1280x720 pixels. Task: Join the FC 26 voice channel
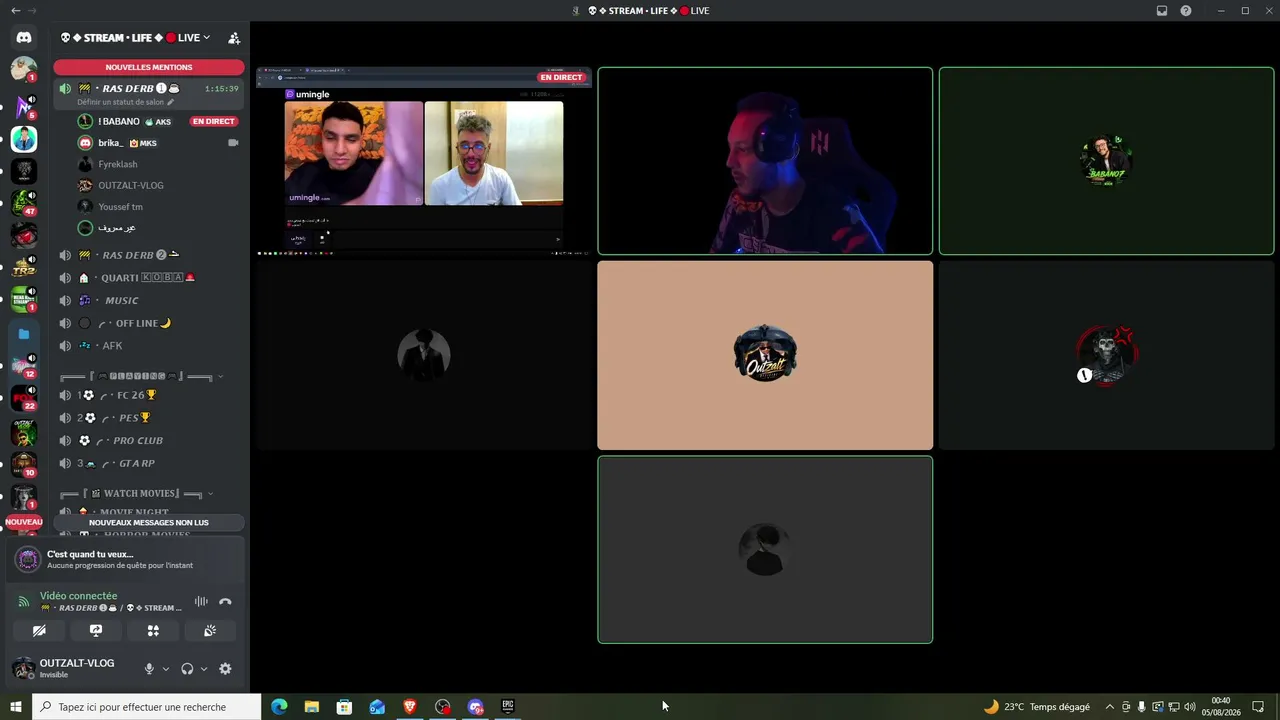pos(149,395)
